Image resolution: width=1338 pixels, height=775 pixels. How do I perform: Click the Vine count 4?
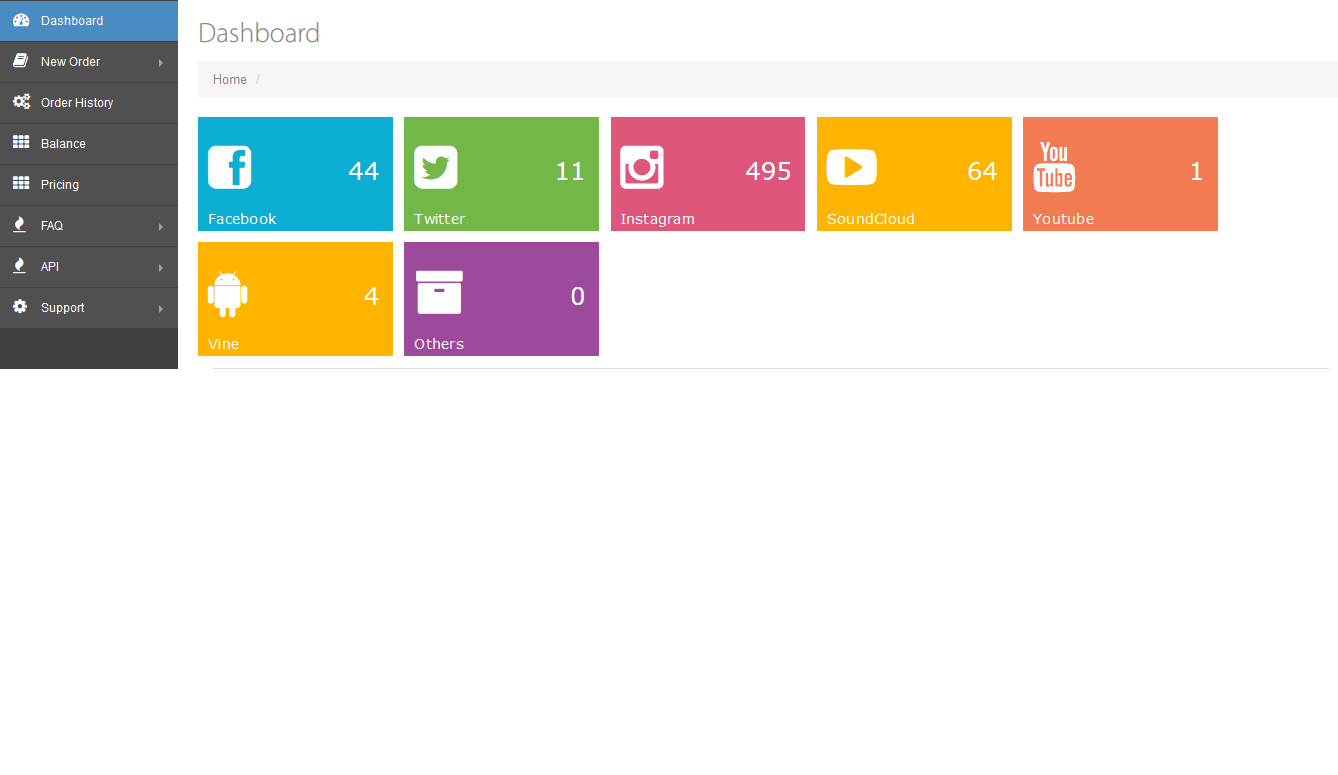tap(371, 297)
